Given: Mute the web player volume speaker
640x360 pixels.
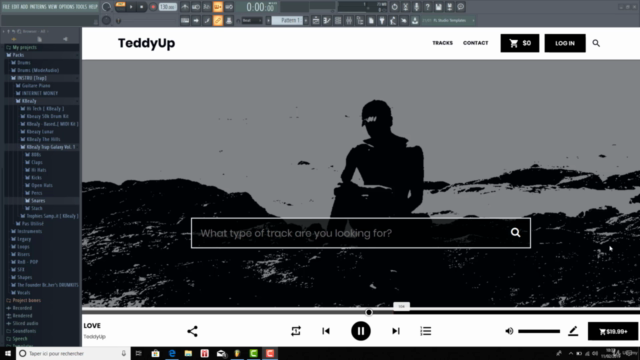Looking at the screenshot, I should click(509, 331).
